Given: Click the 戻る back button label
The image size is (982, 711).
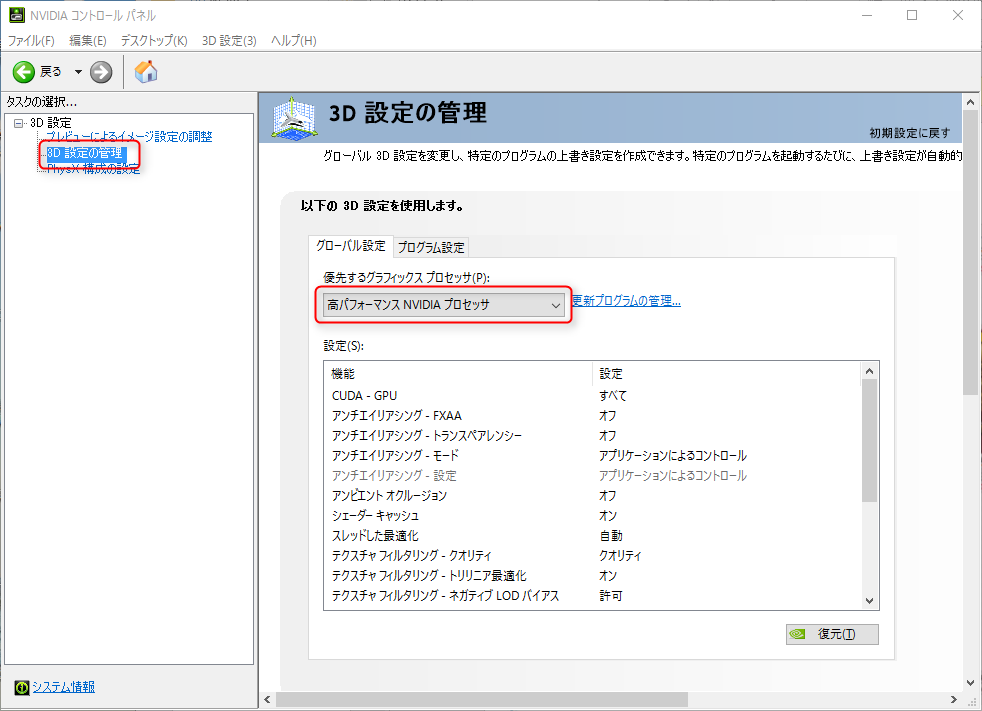Looking at the screenshot, I should pyautogui.click(x=51, y=72).
